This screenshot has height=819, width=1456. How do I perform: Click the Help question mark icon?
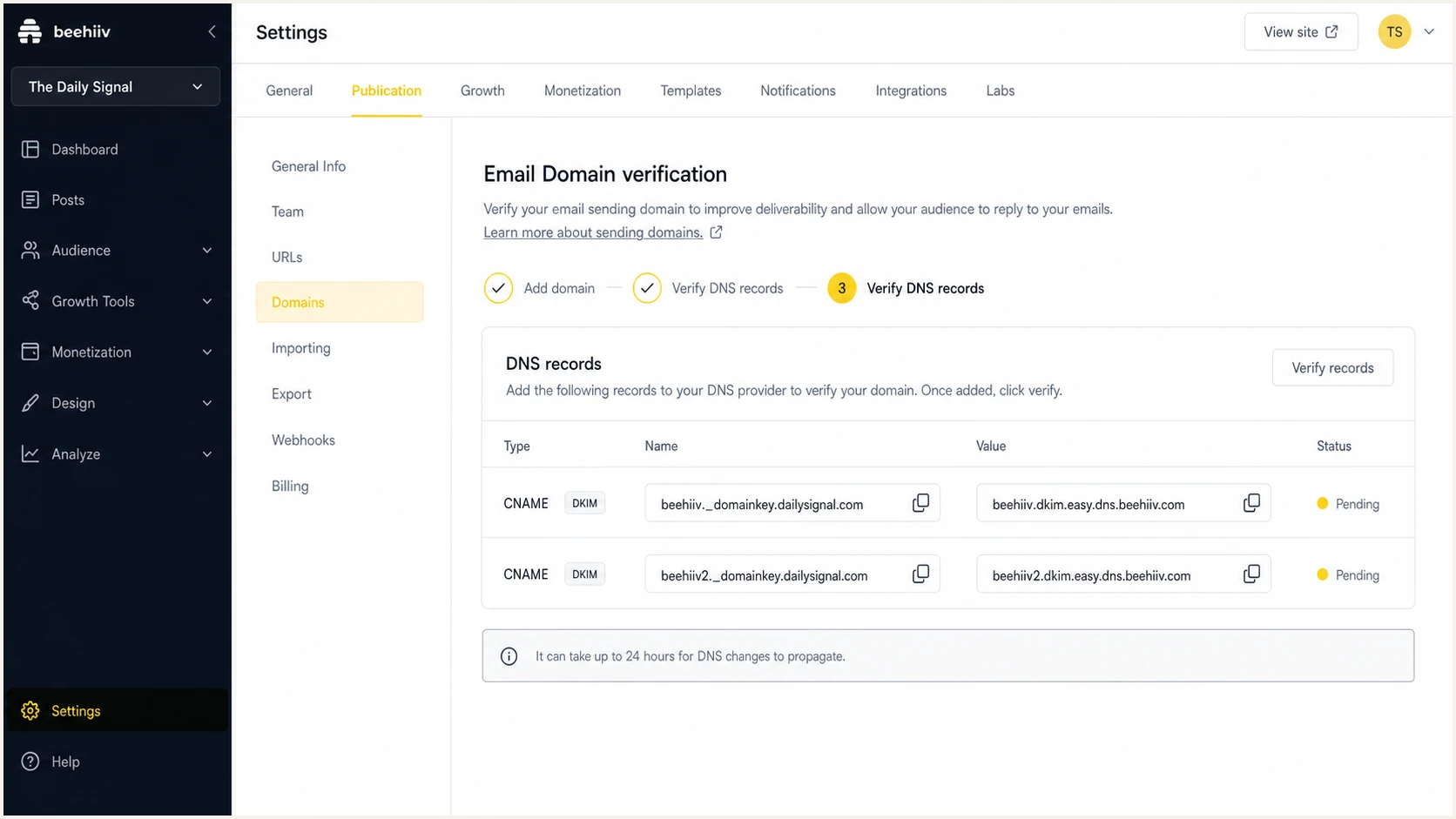point(30,762)
